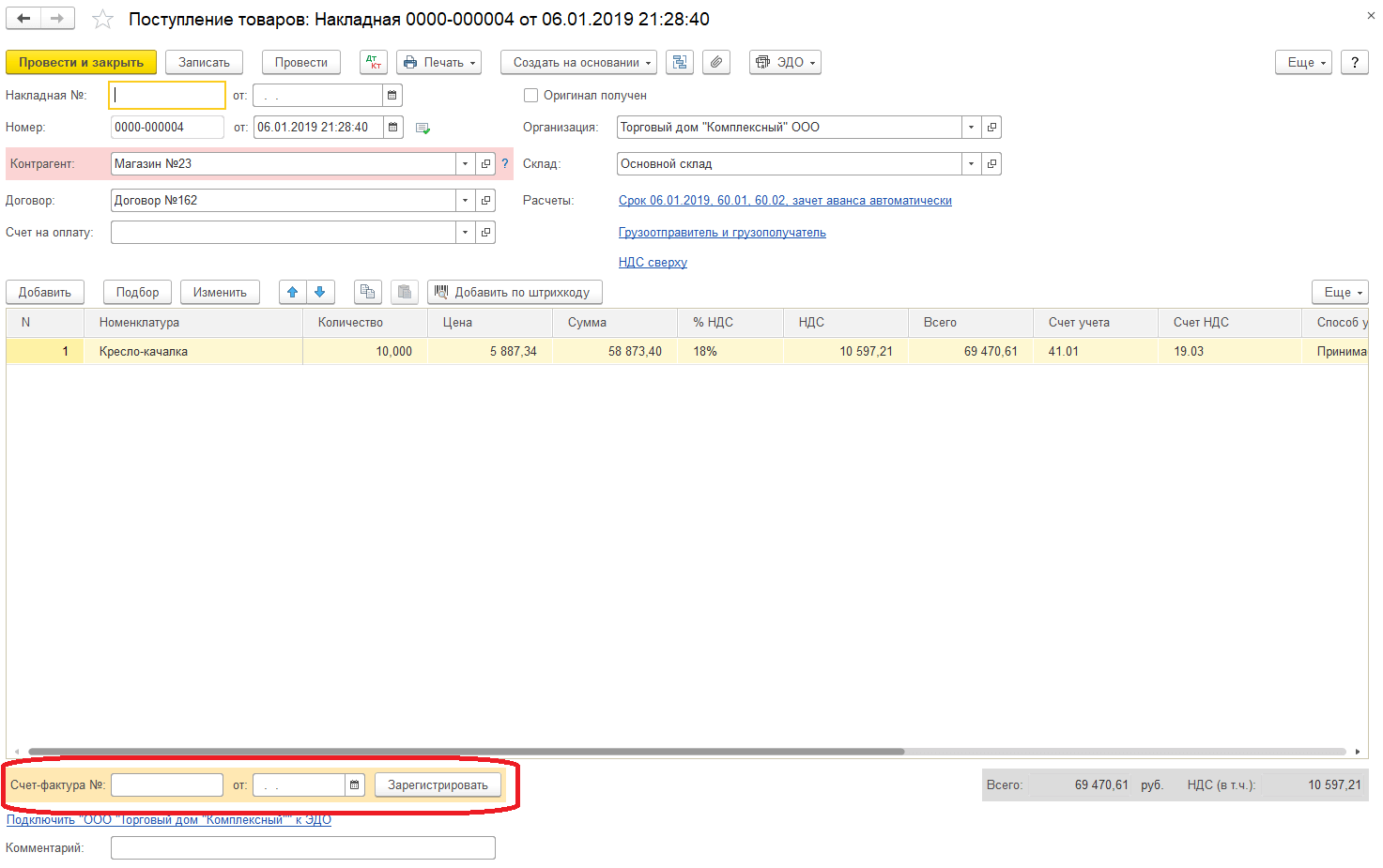Open 'Создать на основании' menu

[x=578, y=63]
